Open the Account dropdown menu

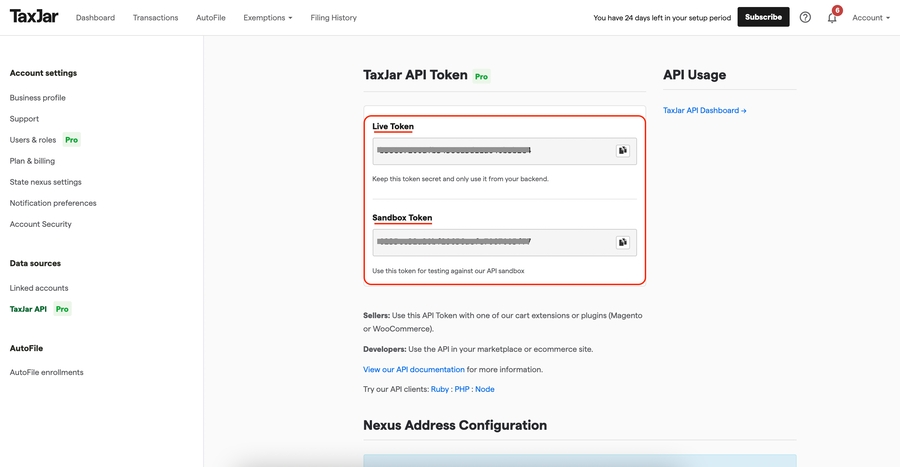[870, 18]
